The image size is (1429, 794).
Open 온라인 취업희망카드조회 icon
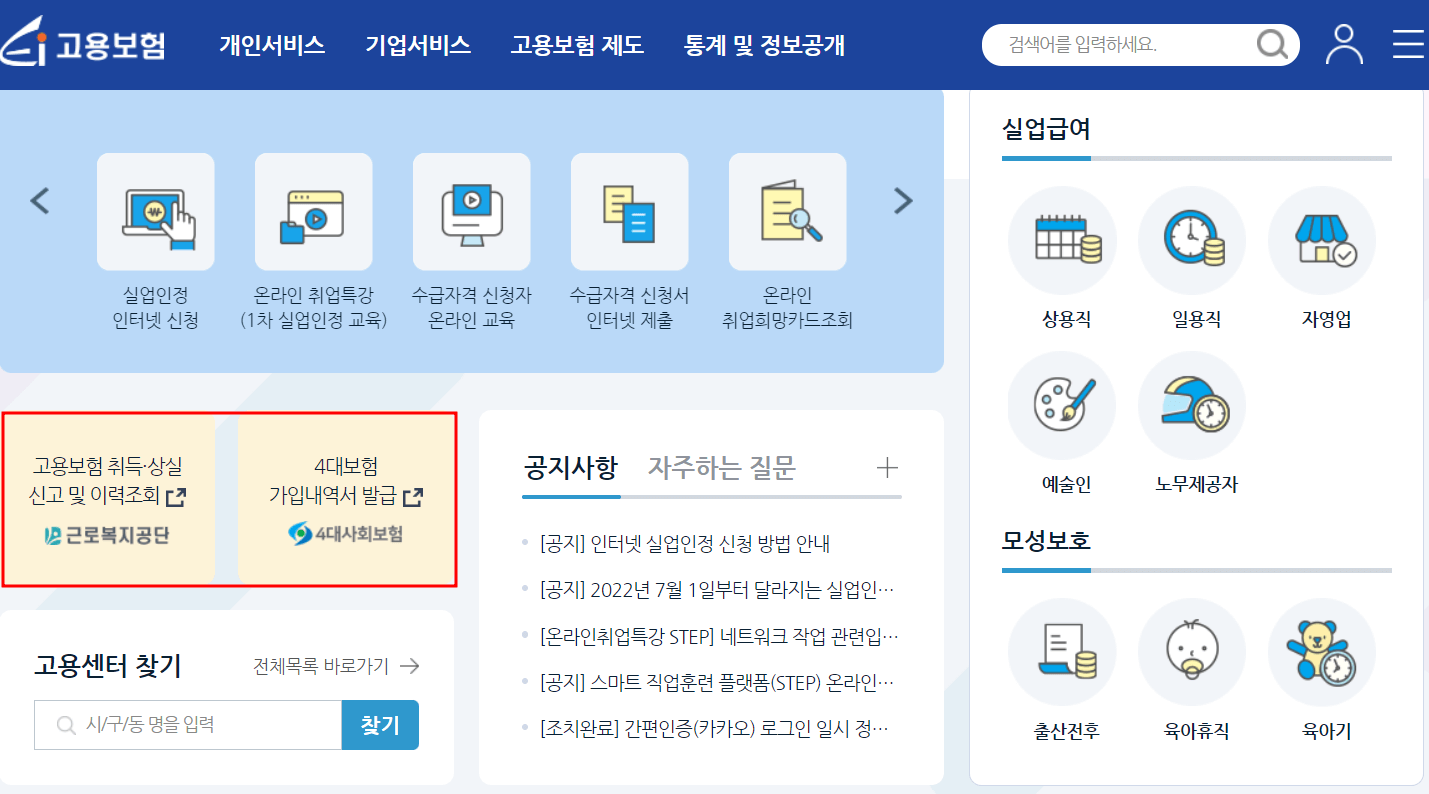(x=788, y=211)
